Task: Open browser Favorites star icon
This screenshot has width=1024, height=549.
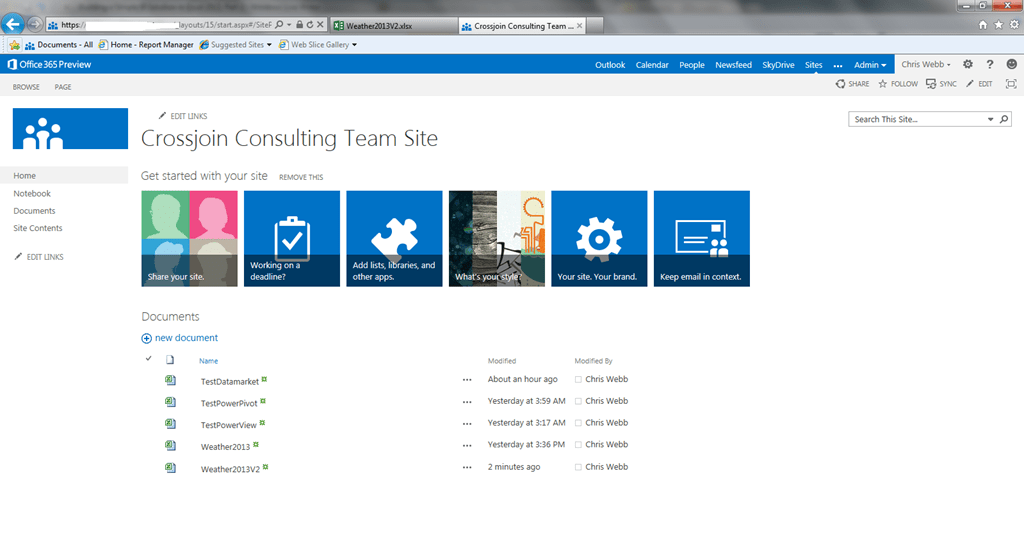Action: tap(999, 25)
